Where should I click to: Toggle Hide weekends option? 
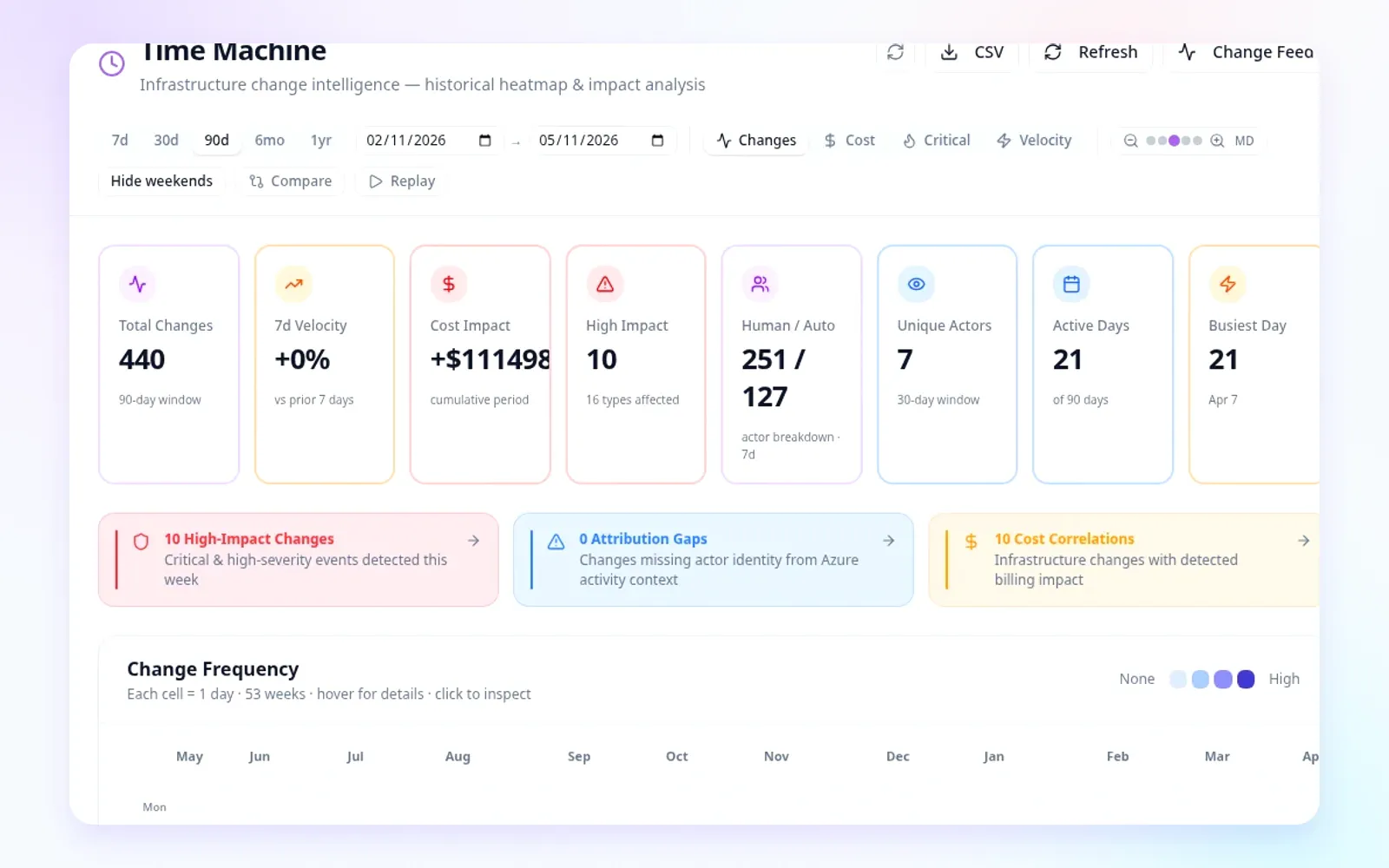(161, 181)
